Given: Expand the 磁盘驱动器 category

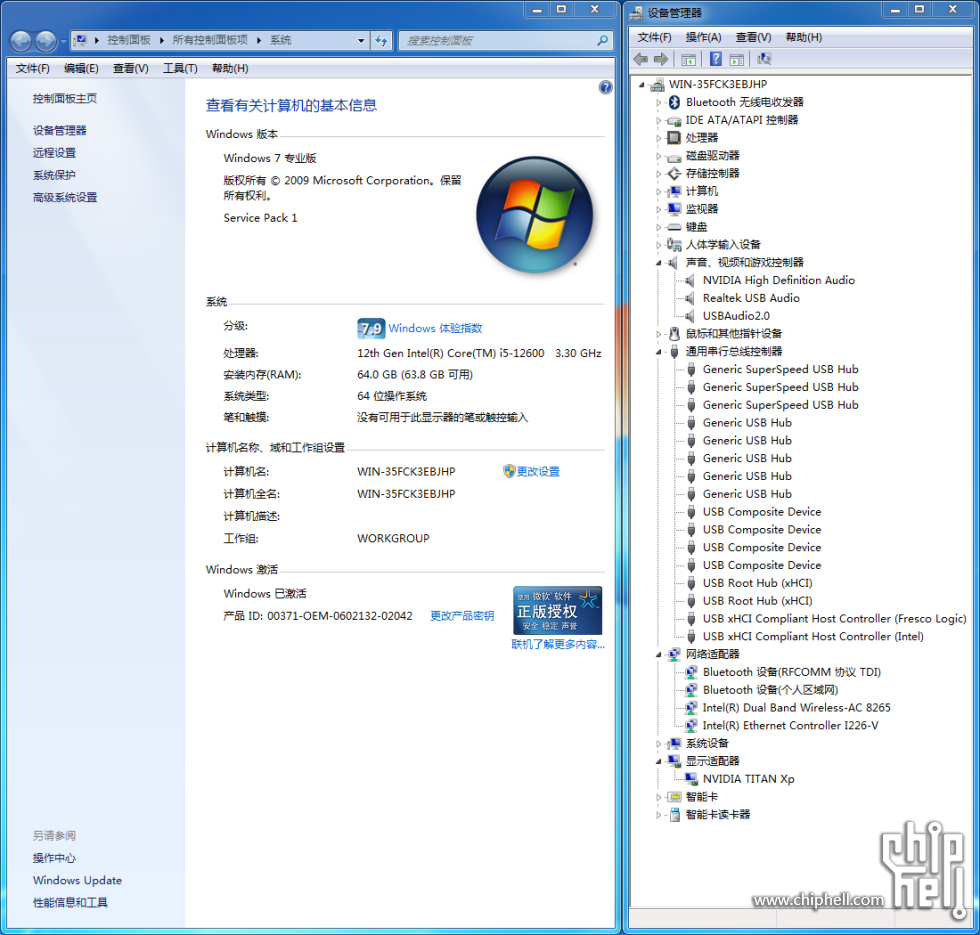Looking at the screenshot, I should [x=658, y=156].
